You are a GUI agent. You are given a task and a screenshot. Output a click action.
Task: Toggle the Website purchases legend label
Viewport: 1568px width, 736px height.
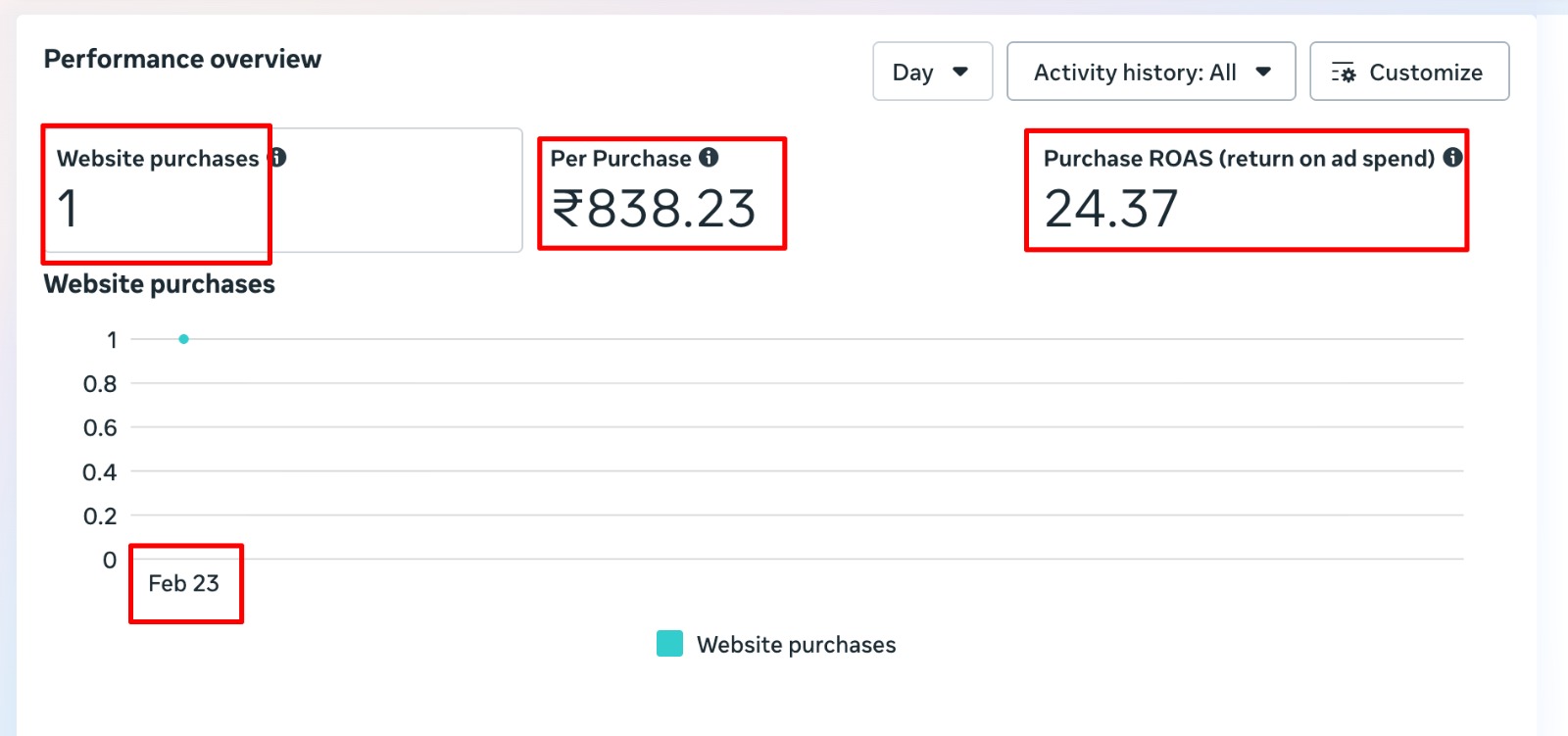[x=796, y=645]
